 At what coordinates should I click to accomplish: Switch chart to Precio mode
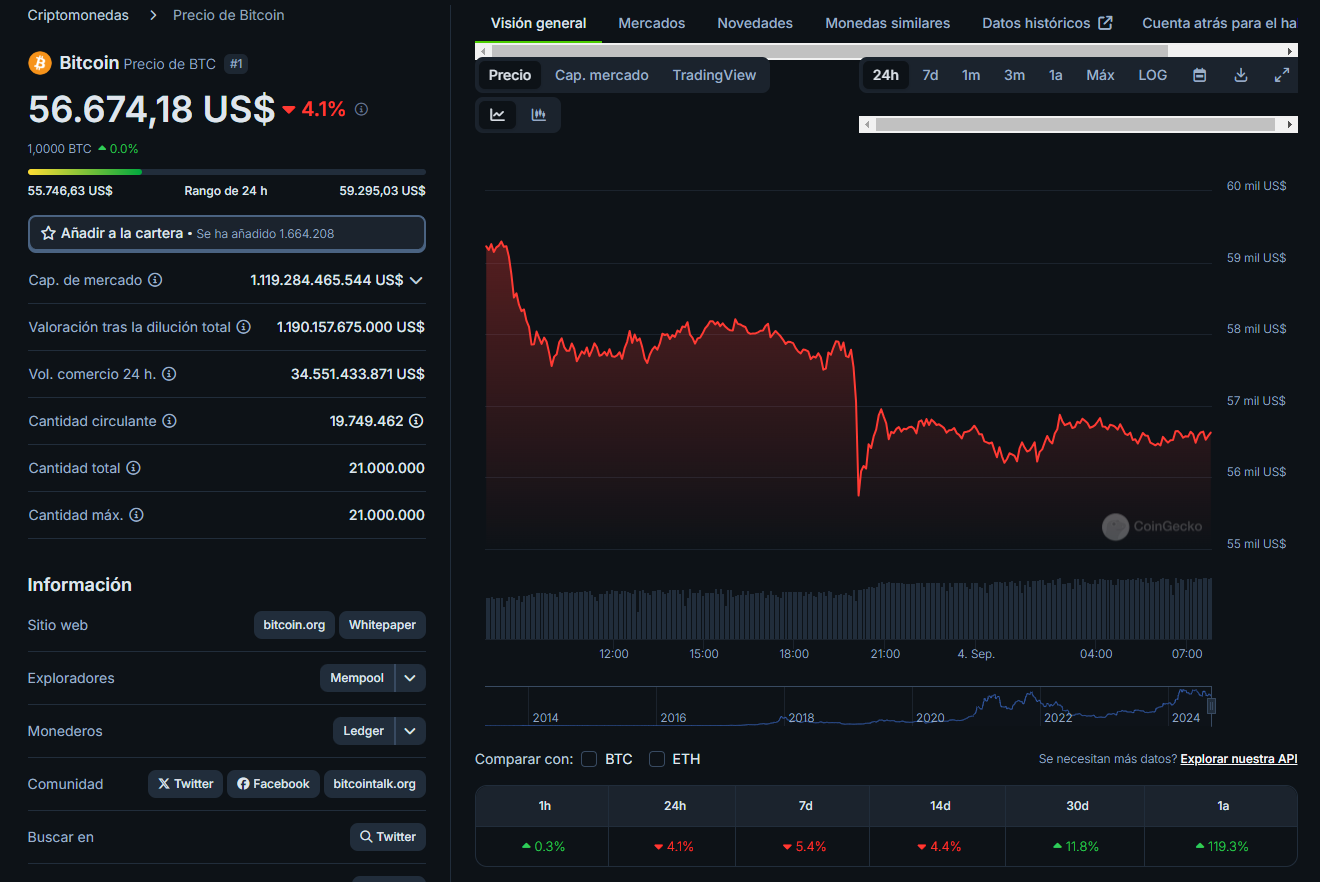click(510, 75)
